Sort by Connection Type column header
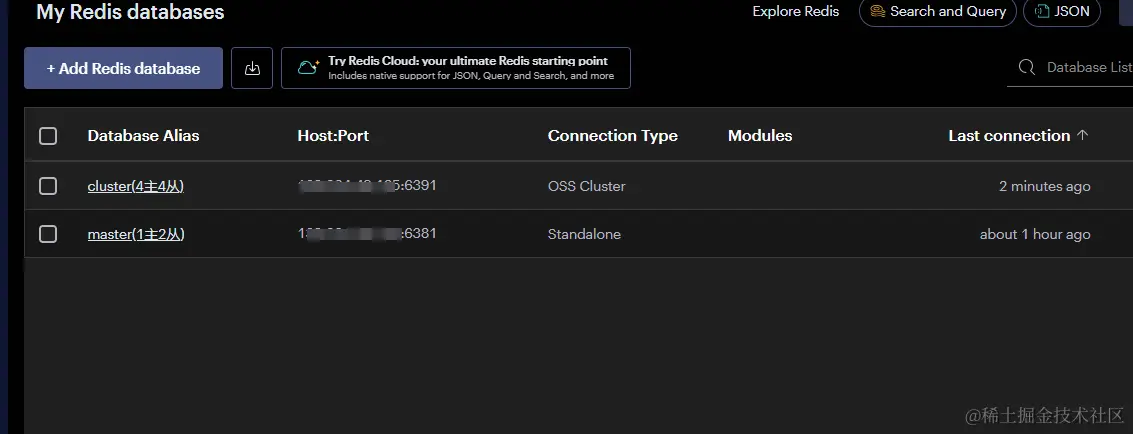The width and height of the screenshot is (1133, 434). pos(613,136)
